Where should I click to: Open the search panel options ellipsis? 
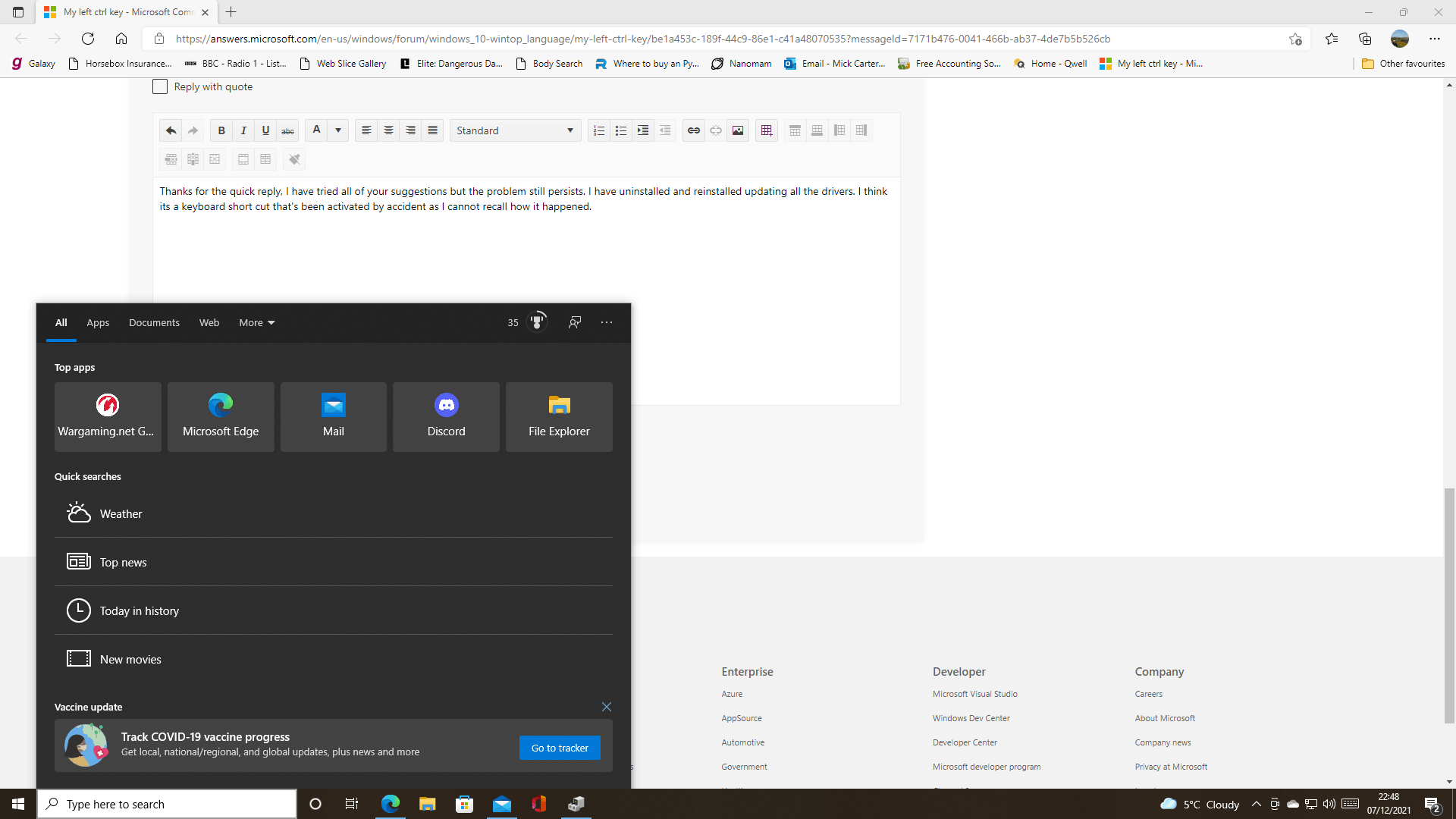click(607, 322)
